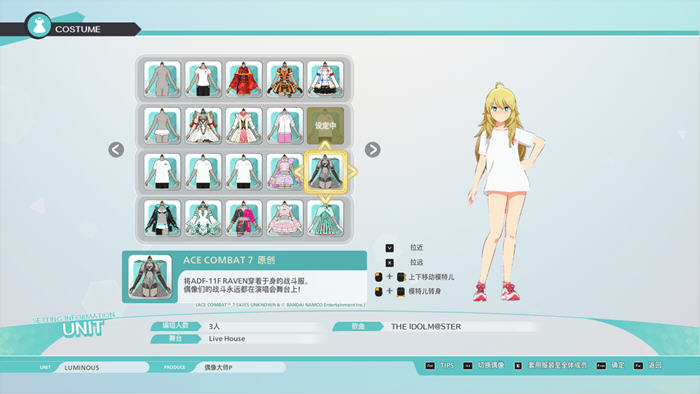The image size is (700, 394).
Task: Pick the purple pastel dress costume
Action: click(x=285, y=172)
